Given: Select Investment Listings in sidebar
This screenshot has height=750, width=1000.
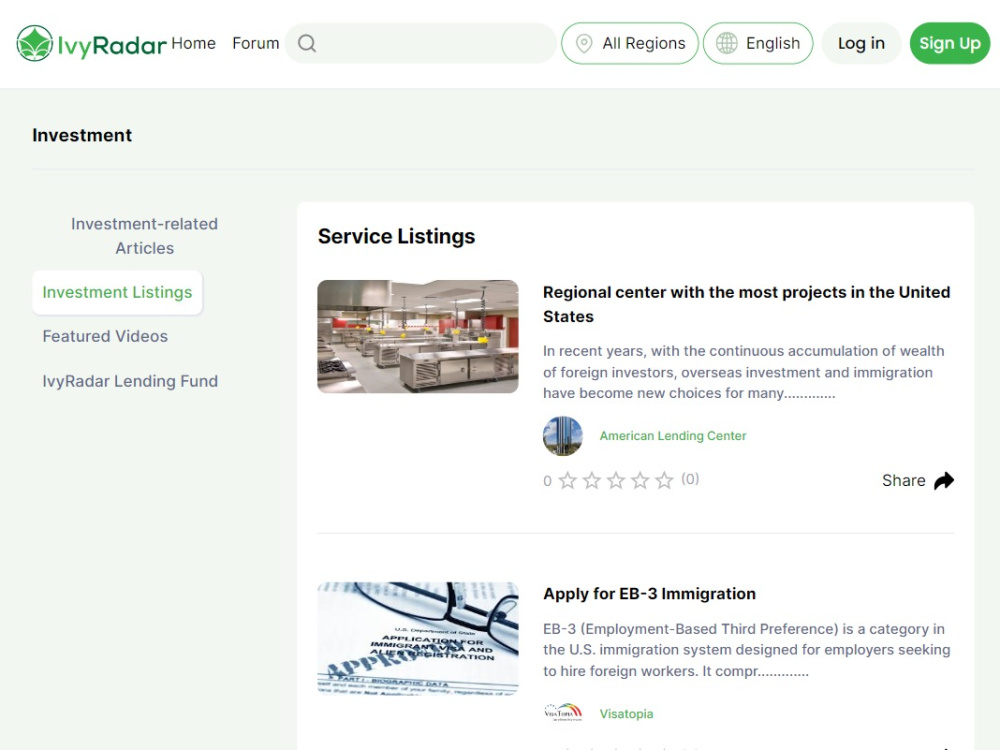Looking at the screenshot, I should point(117,292).
